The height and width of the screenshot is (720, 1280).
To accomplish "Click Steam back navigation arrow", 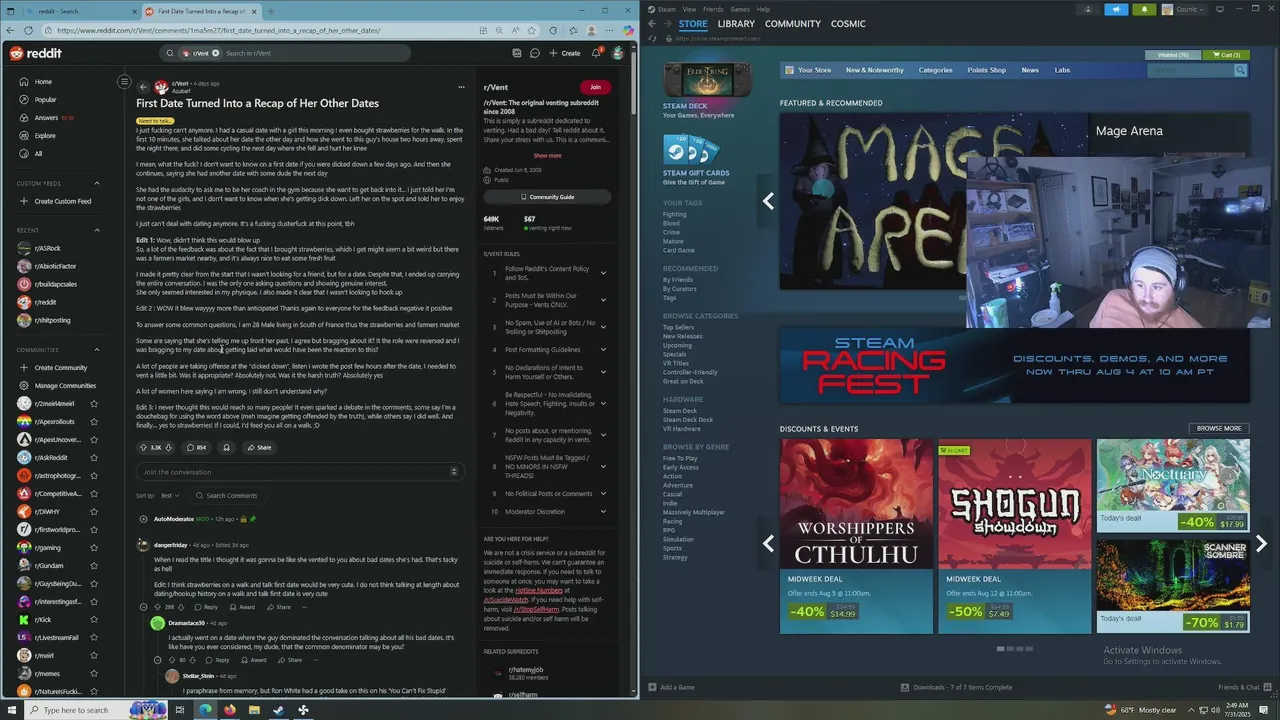I will (x=652, y=23).
